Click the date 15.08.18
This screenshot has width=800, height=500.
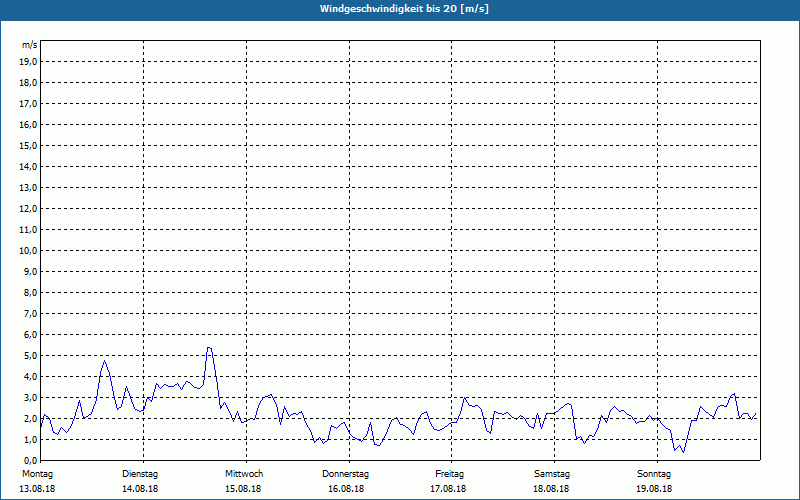[243, 489]
